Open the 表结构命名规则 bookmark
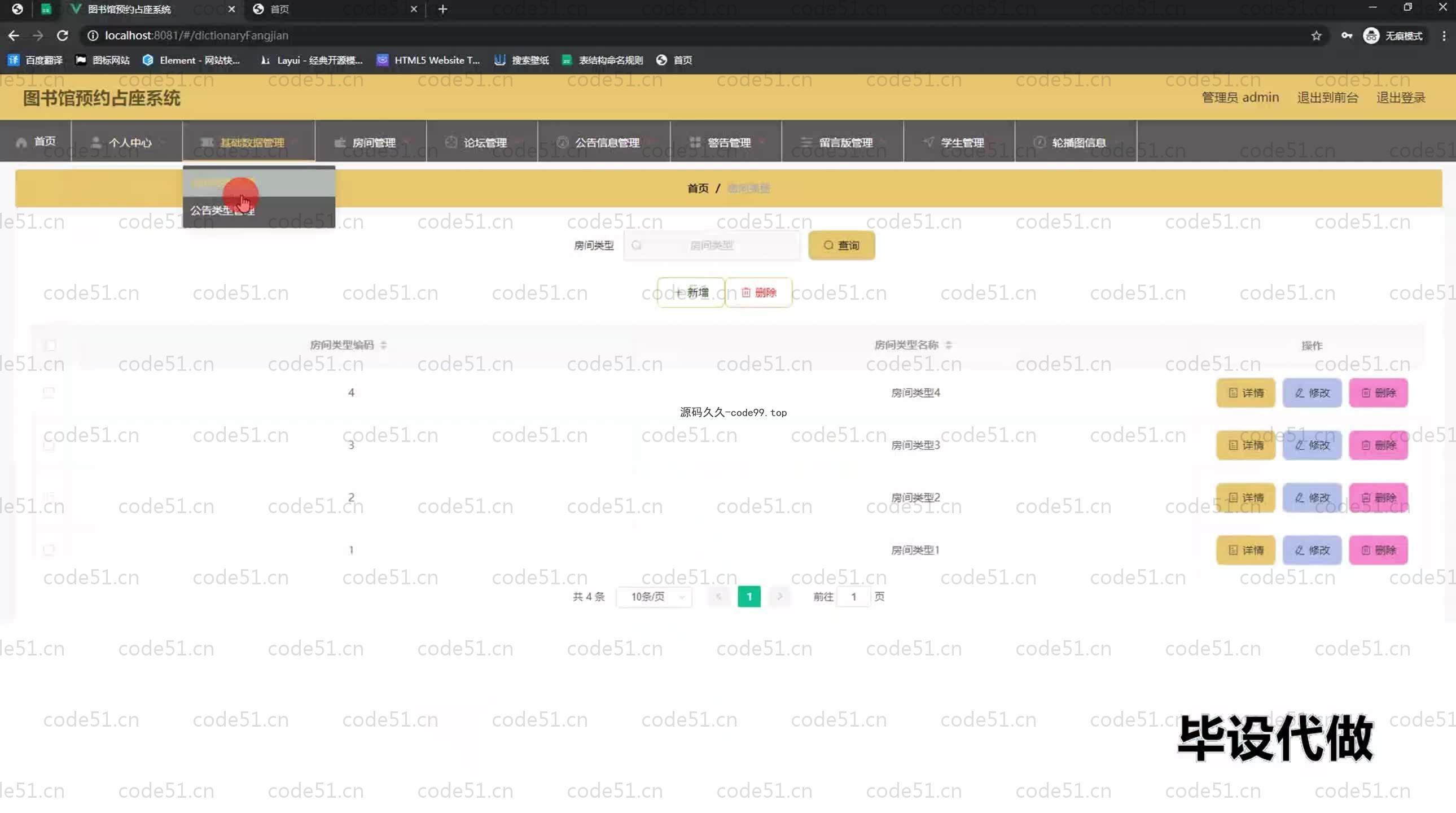The width and height of the screenshot is (1456, 813). pyautogui.click(x=603, y=60)
